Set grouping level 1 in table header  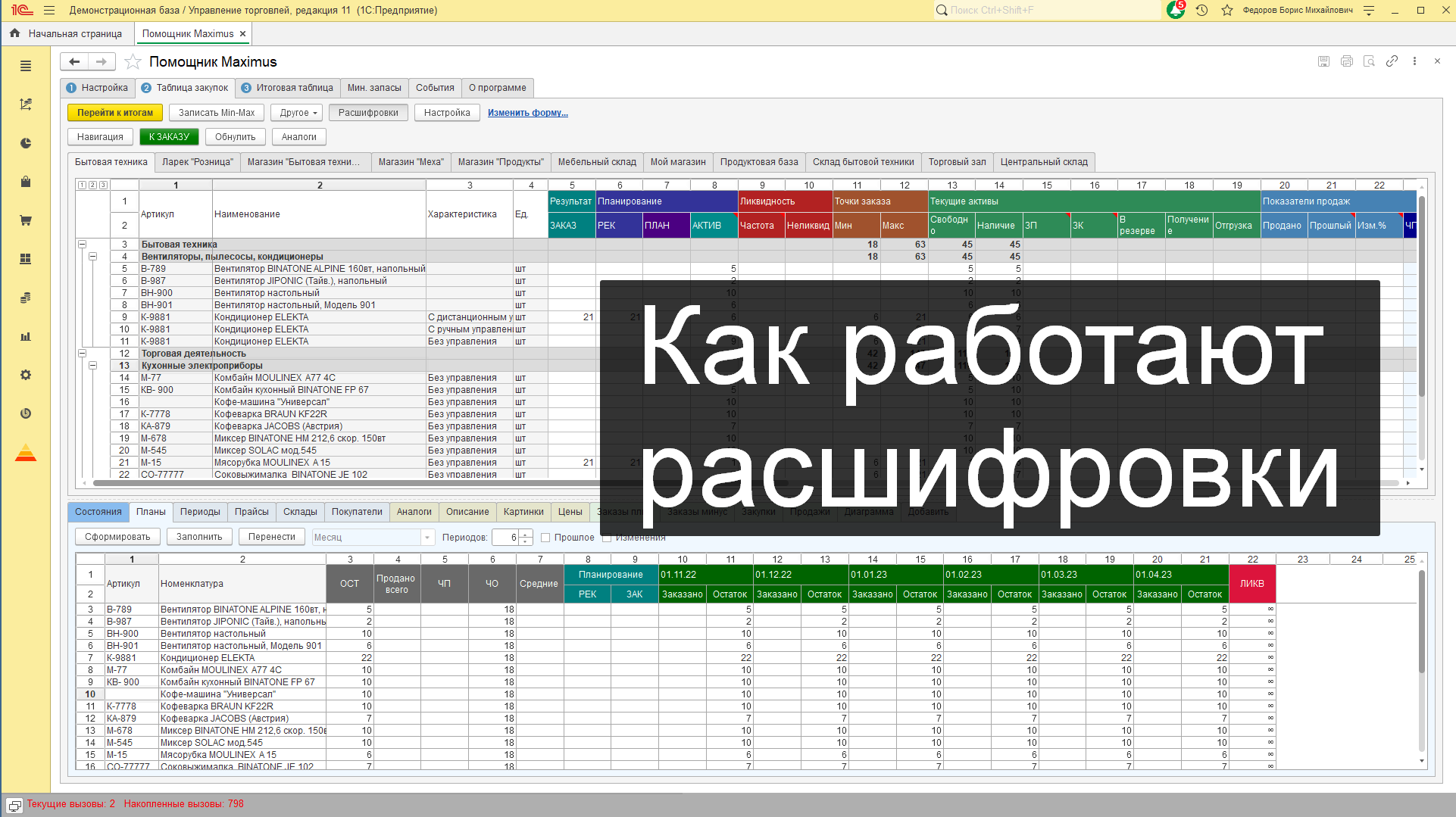pos(82,185)
